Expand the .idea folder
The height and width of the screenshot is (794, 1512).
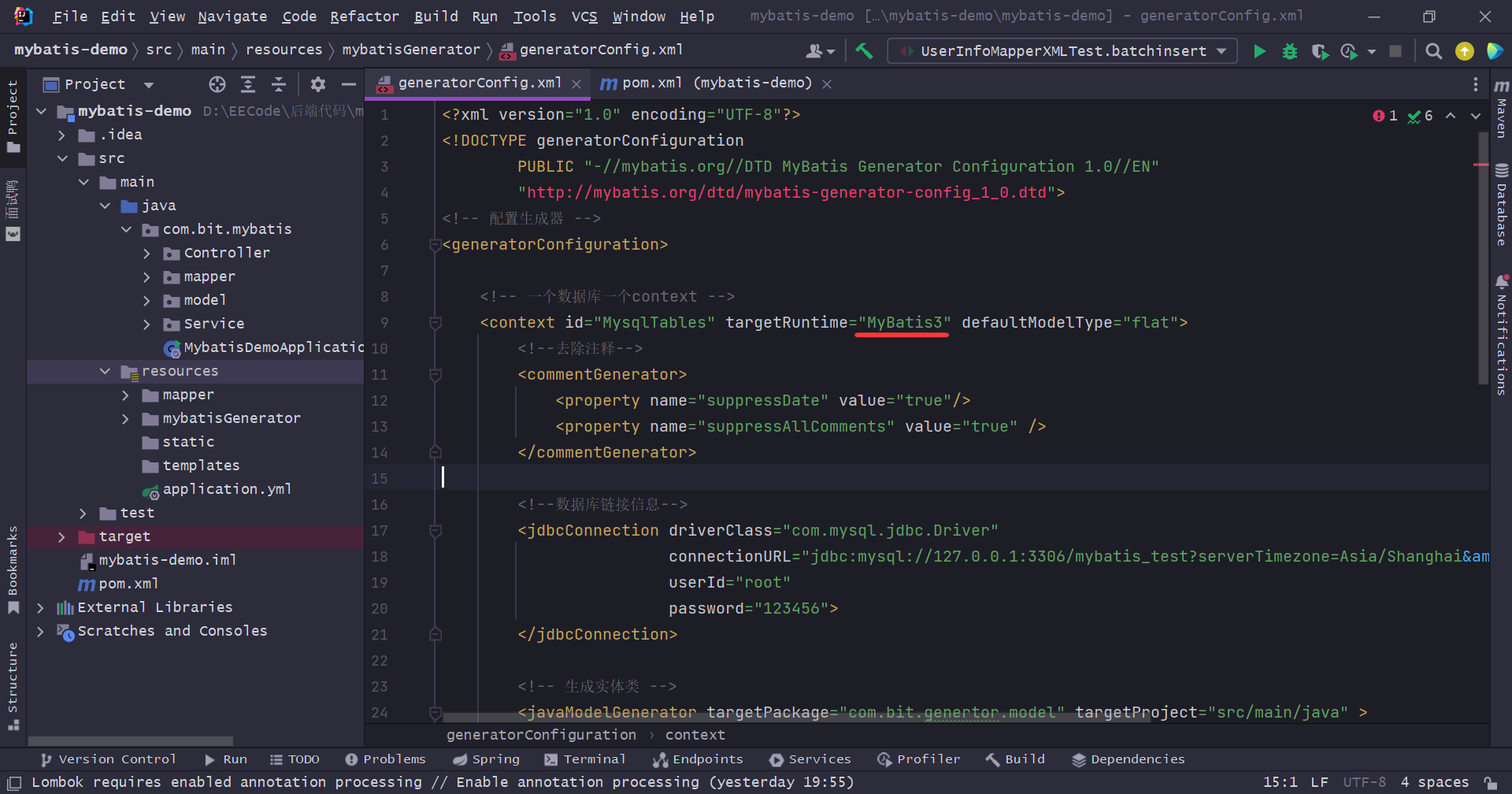[62, 135]
